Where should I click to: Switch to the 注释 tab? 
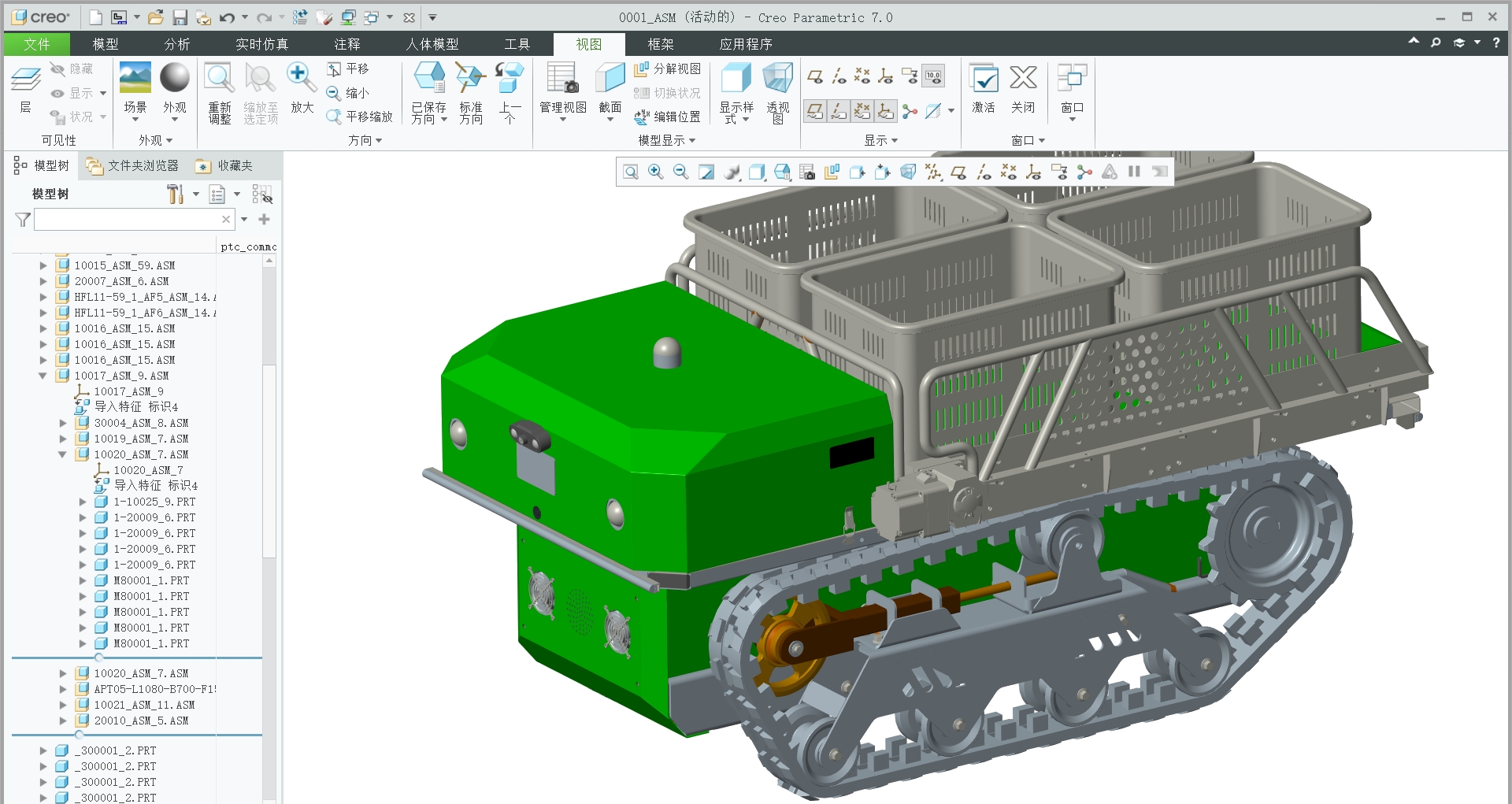[x=347, y=44]
